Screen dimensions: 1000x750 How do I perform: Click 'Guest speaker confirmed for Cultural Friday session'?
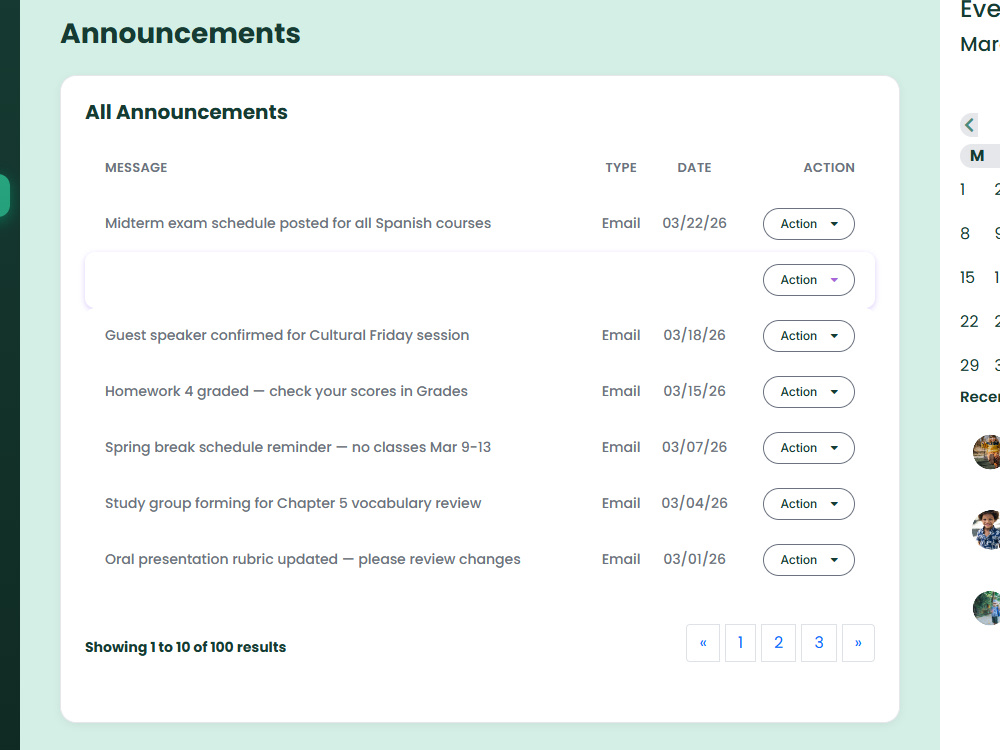pos(287,335)
